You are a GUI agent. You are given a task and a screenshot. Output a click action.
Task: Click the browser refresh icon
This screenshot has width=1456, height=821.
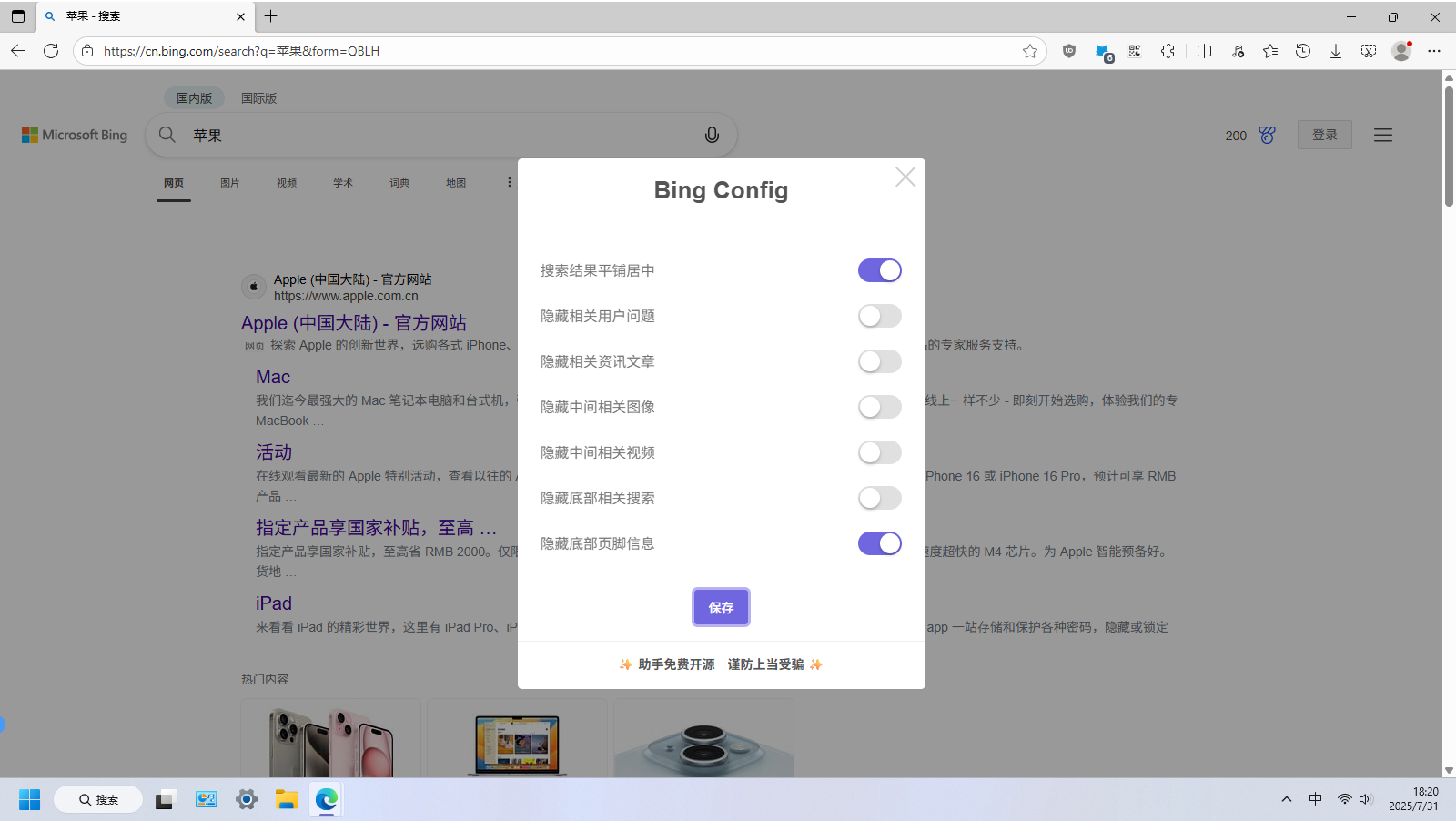click(51, 51)
